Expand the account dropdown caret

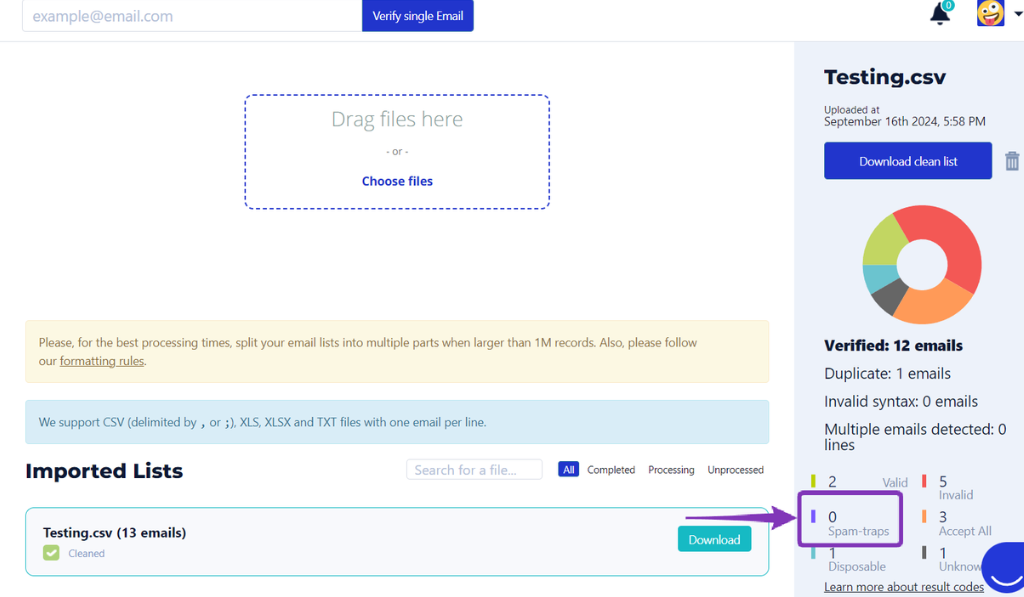pos(1017,14)
